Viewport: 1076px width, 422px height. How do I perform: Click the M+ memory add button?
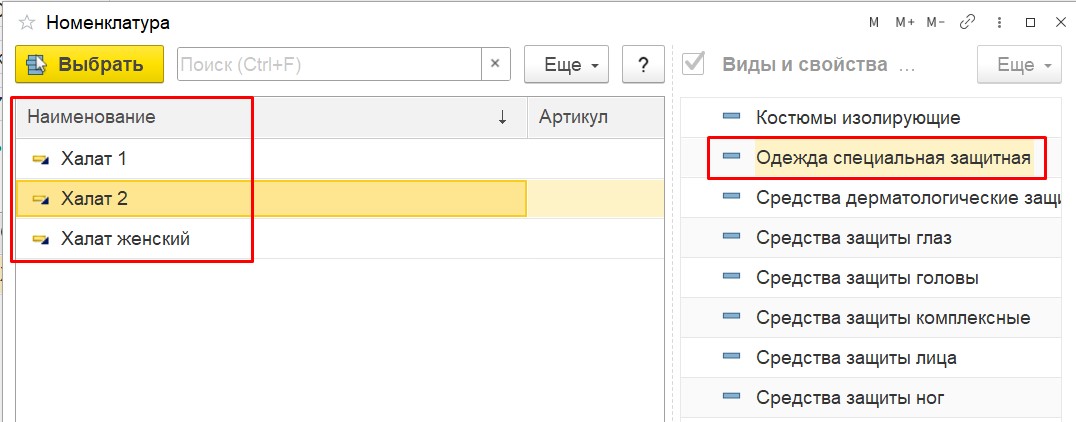coord(905,23)
